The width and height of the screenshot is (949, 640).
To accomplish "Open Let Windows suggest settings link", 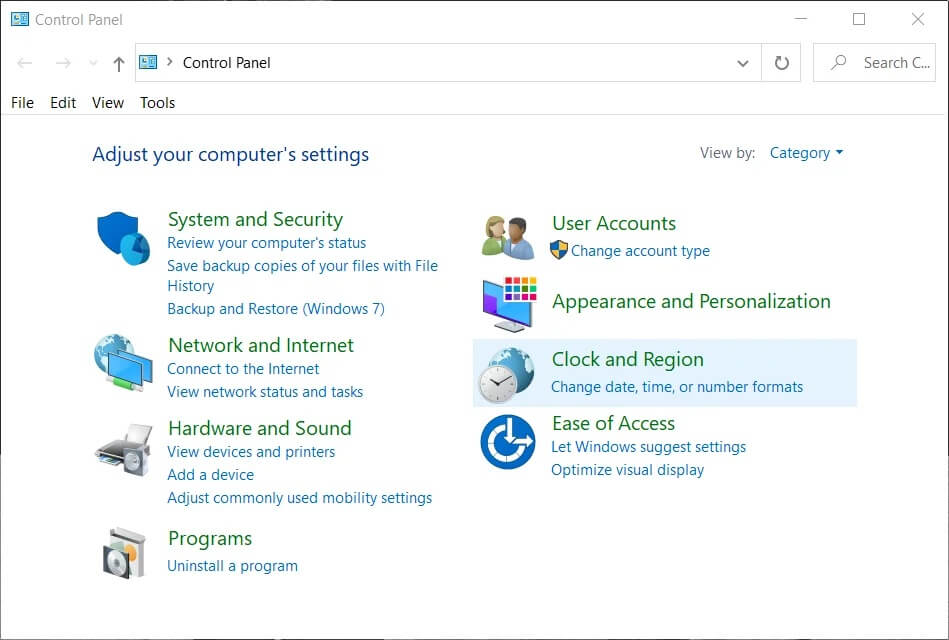I will pos(648,447).
